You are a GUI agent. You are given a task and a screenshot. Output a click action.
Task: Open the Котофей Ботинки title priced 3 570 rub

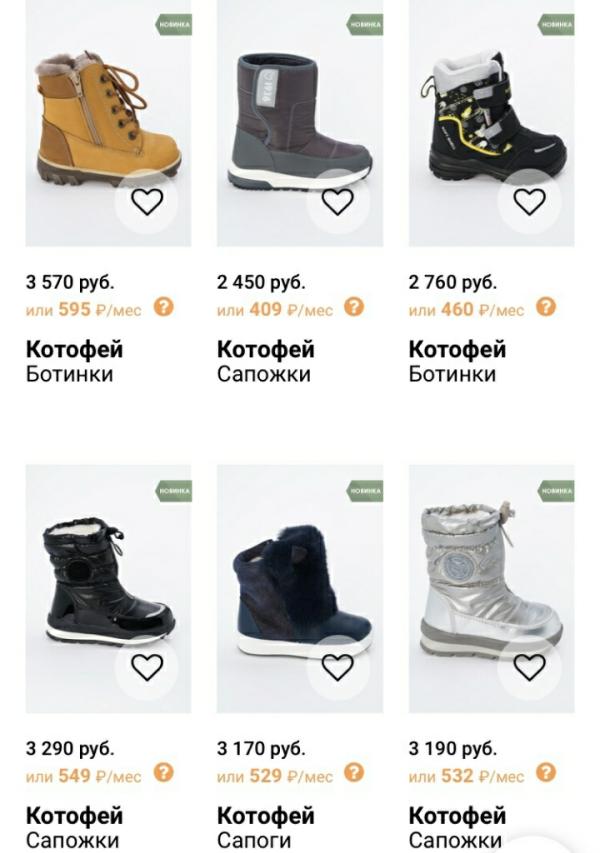tap(75, 361)
